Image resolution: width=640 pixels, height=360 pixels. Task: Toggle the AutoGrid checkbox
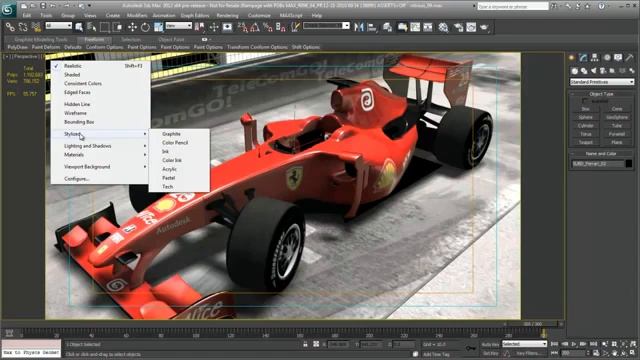tap(585, 101)
